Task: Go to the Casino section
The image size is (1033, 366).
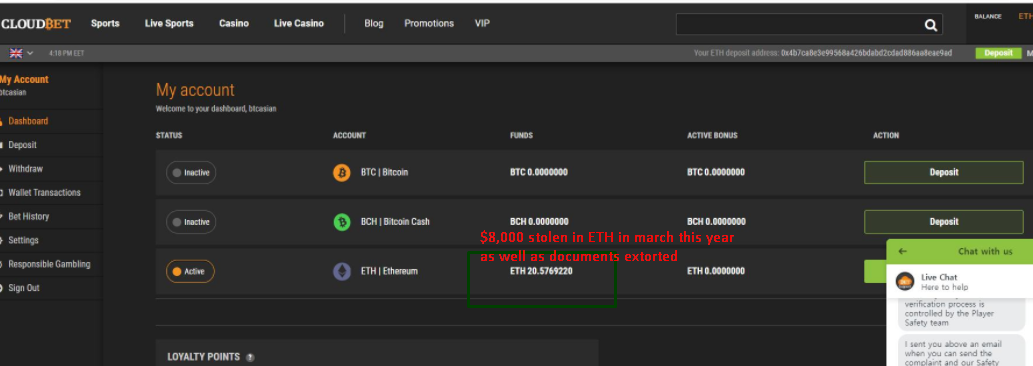Action: 234,23
